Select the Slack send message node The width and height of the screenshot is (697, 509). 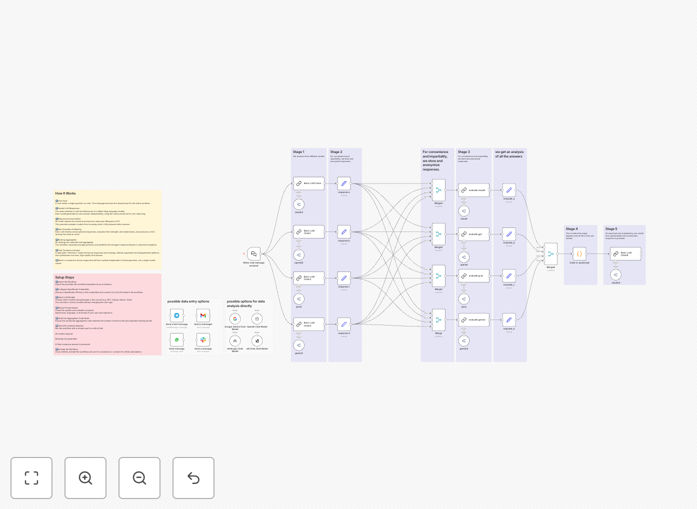pyautogui.click(x=203, y=340)
